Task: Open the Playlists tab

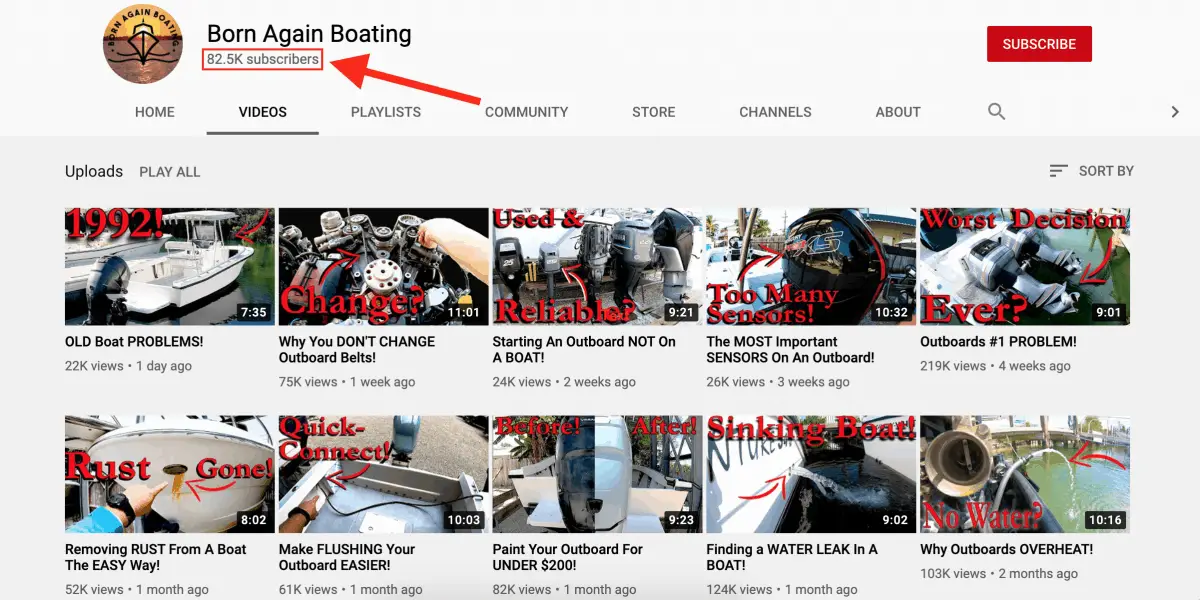Action: 386,112
